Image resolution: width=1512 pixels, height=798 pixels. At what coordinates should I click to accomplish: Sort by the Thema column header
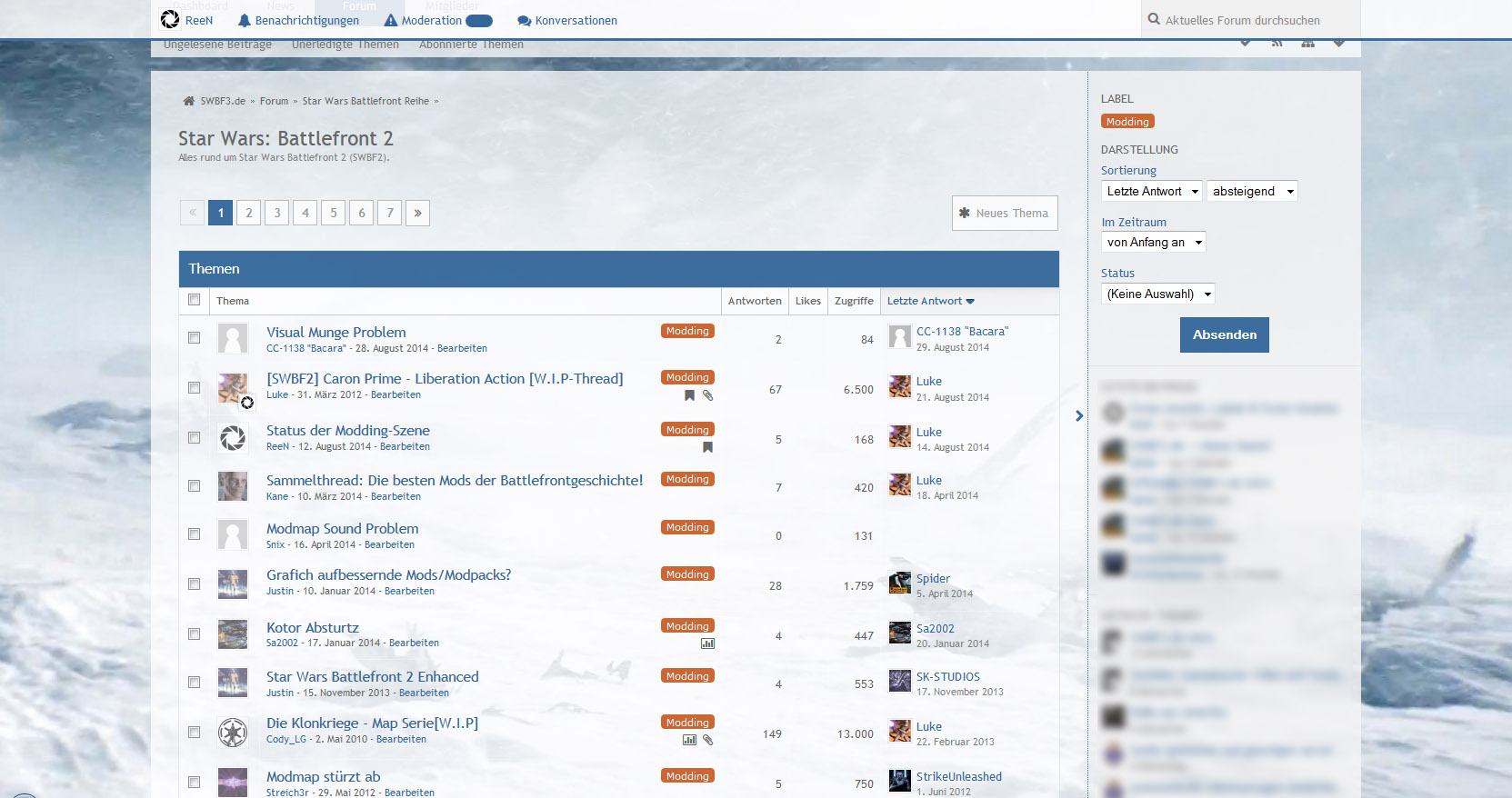tap(233, 301)
